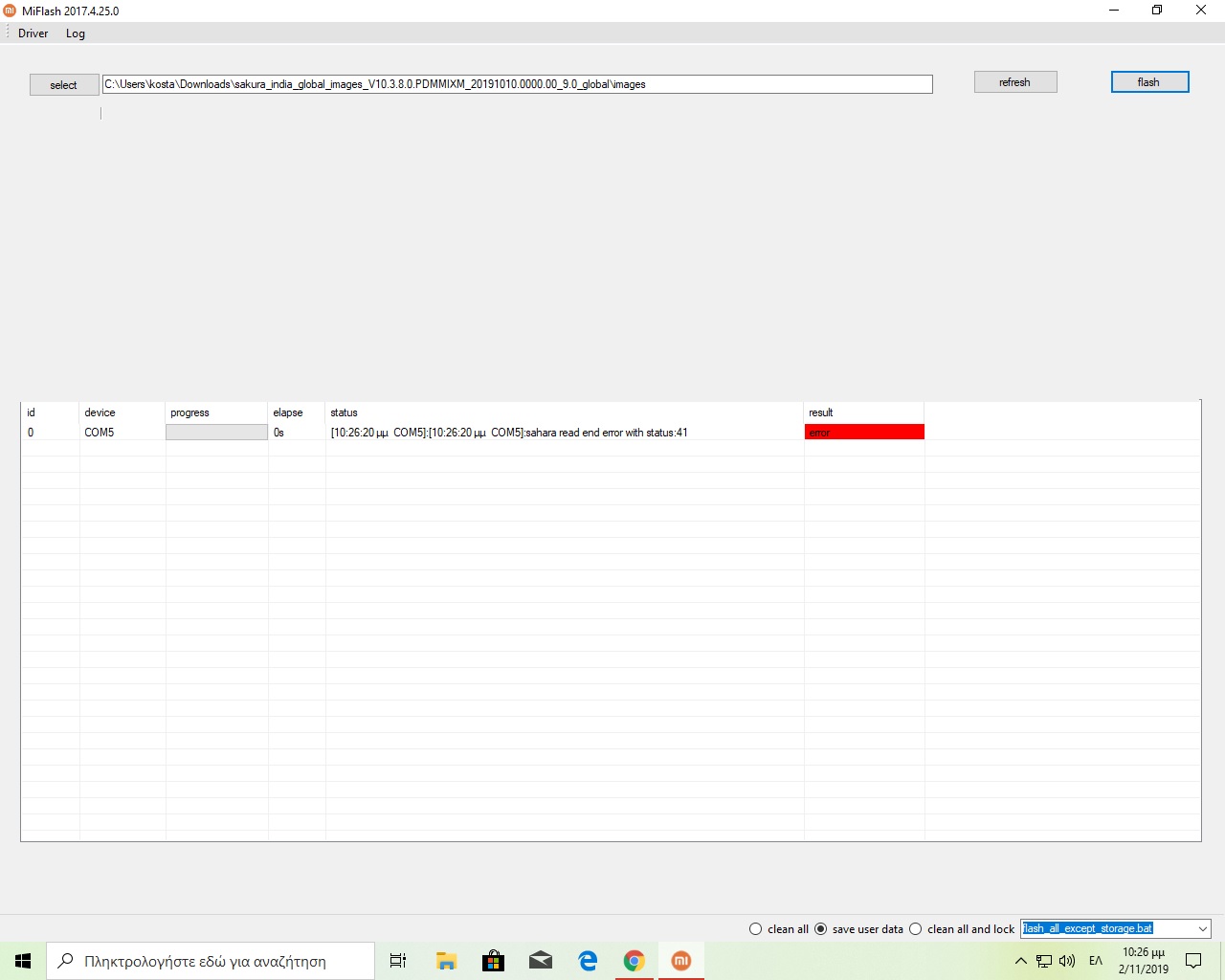Open the volume speaker tray icon
The image size is (1225, 980).
pos(1067,961)
